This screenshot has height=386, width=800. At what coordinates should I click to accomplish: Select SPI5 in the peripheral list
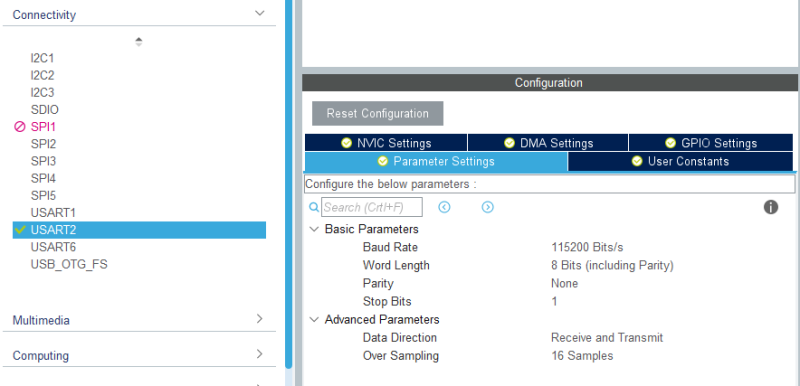click(43, 195)
